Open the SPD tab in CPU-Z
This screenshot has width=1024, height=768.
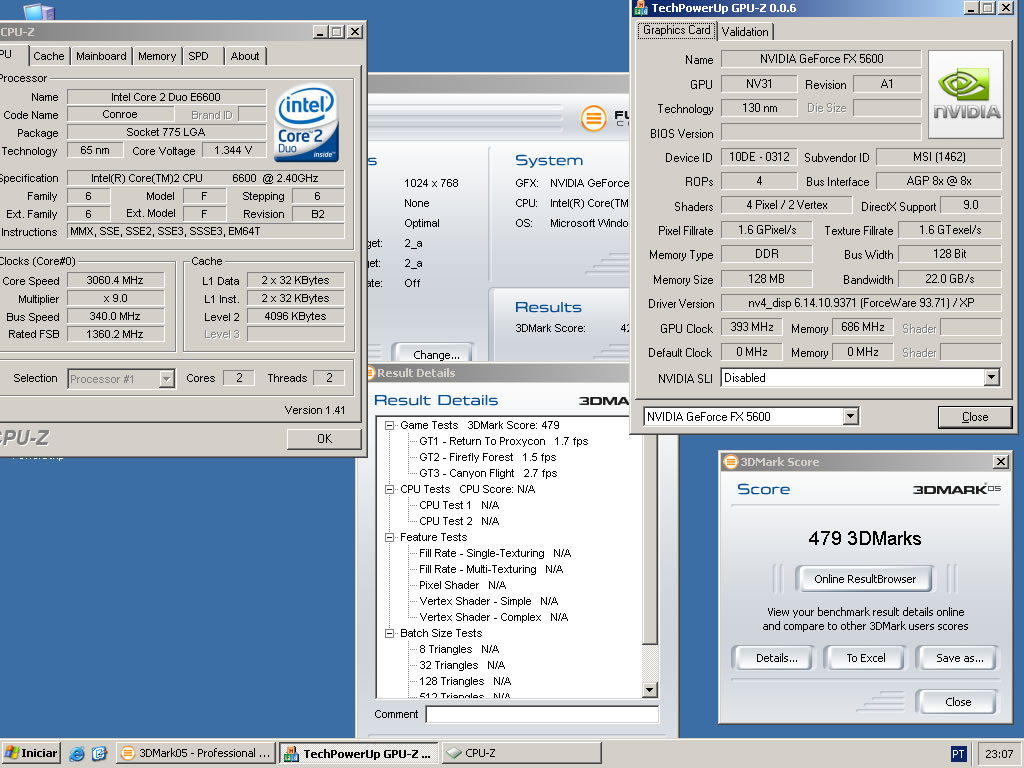(x=199, y=56)
